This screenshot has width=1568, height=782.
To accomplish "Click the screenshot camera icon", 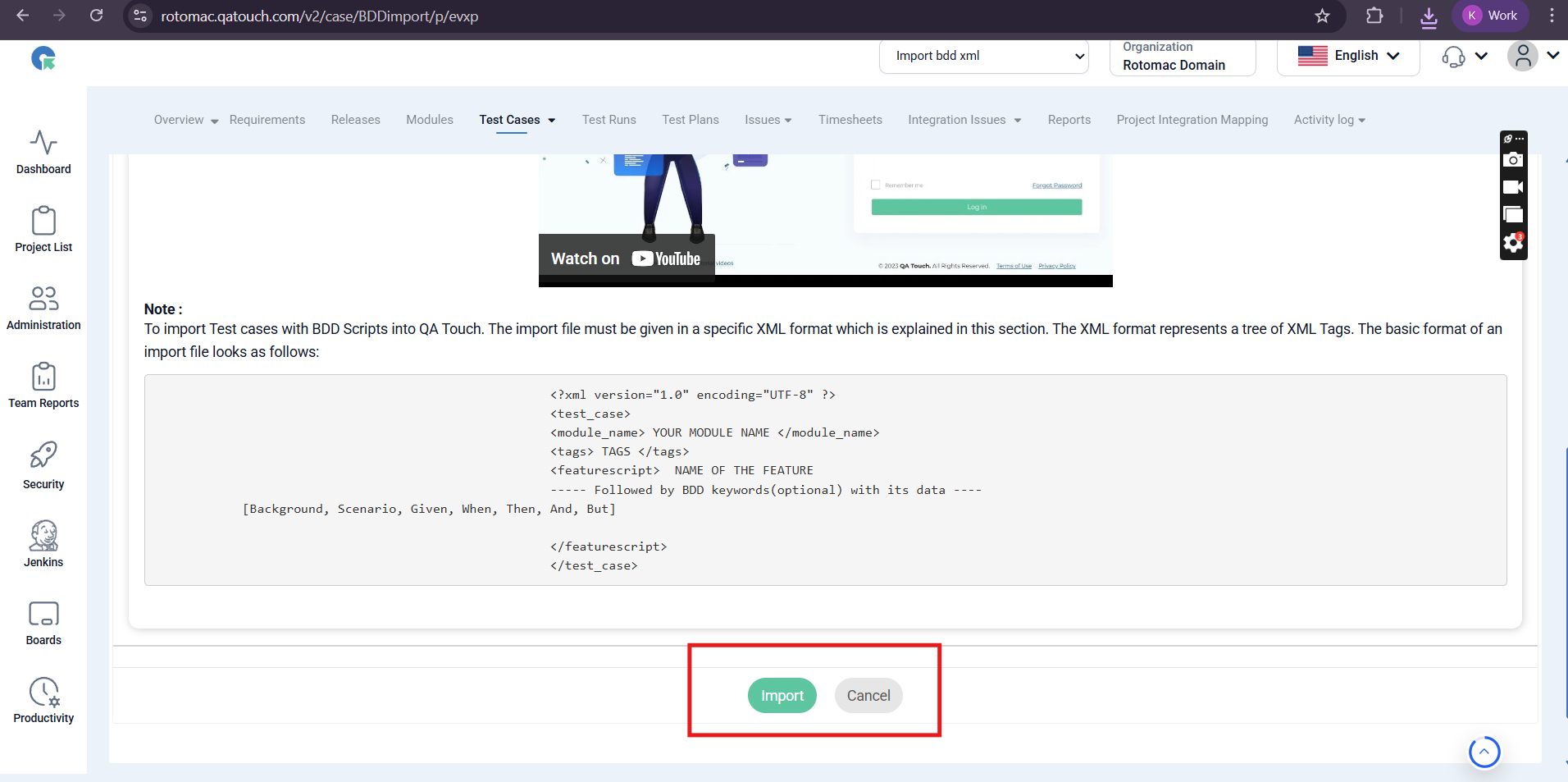I will coord(1513,160).
